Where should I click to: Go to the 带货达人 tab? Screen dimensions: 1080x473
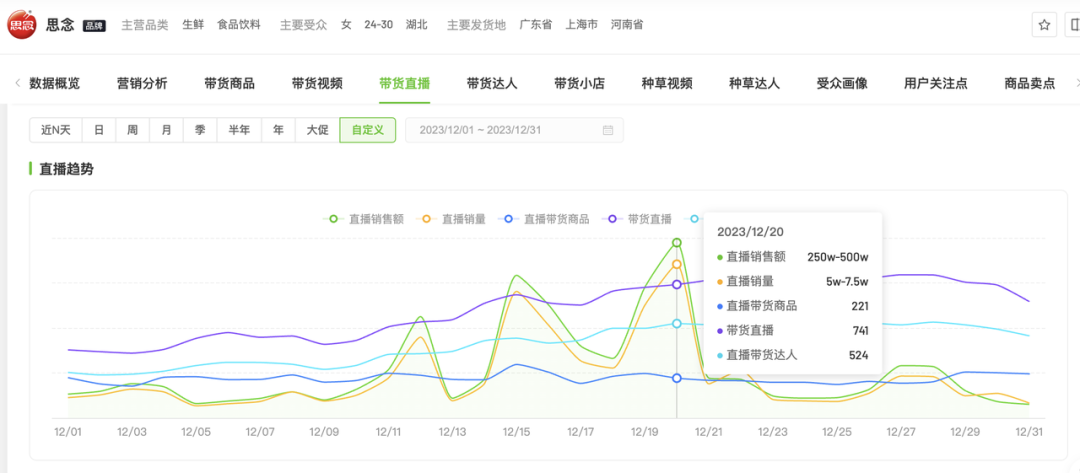point(491,83)
